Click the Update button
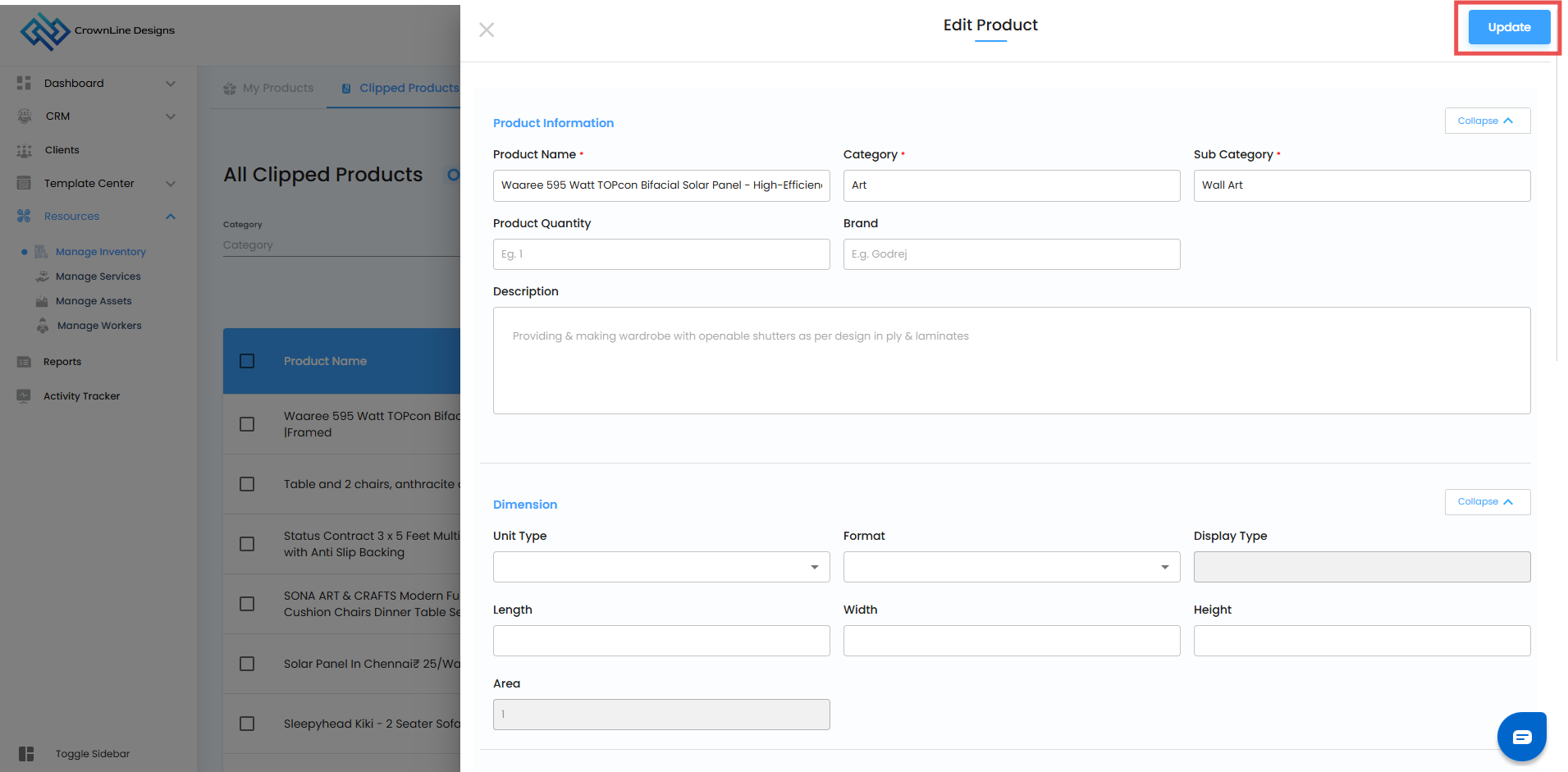 pos(1509,27)
